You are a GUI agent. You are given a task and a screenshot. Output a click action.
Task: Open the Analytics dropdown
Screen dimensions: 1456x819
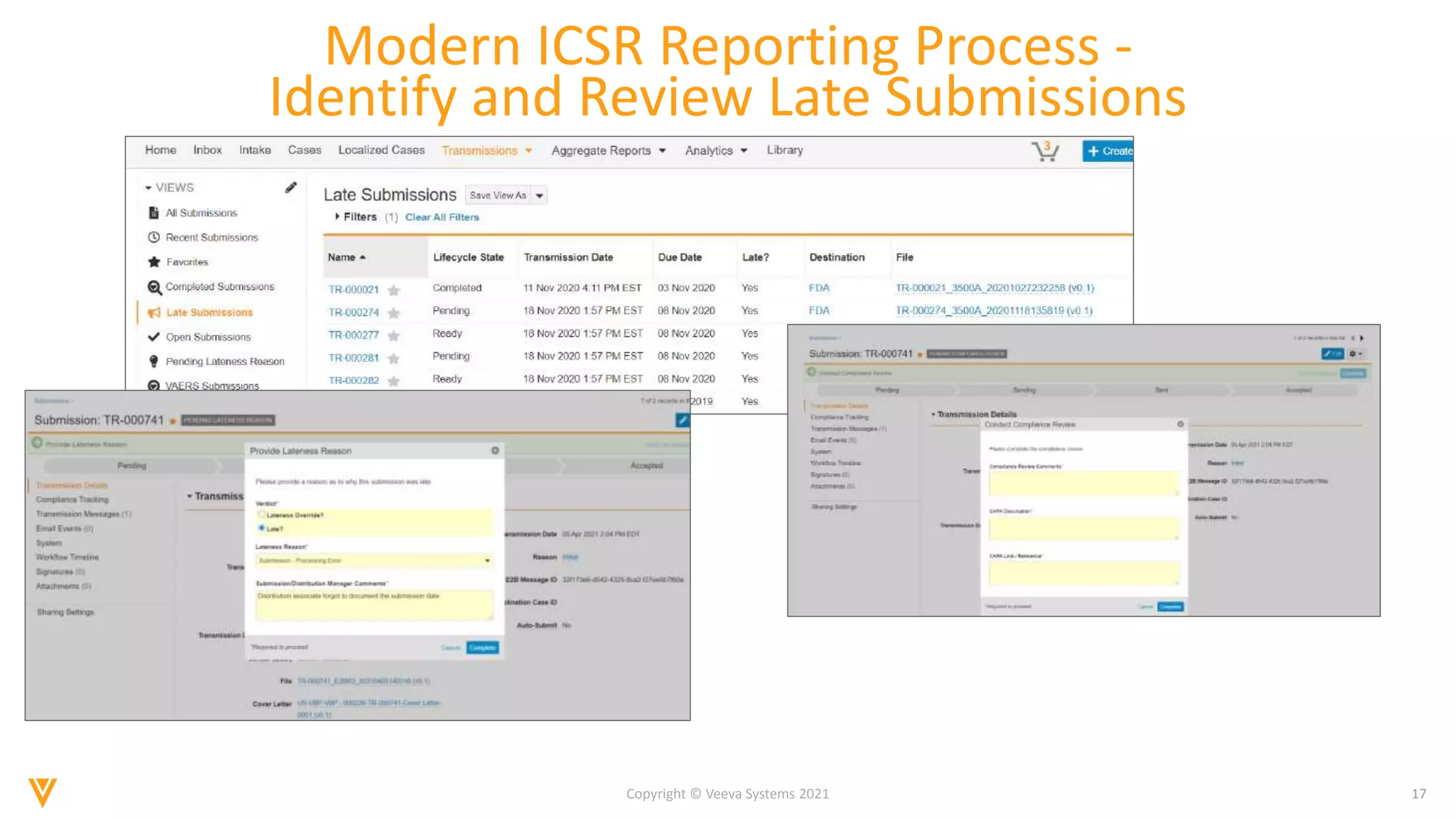tap(744, 151)
